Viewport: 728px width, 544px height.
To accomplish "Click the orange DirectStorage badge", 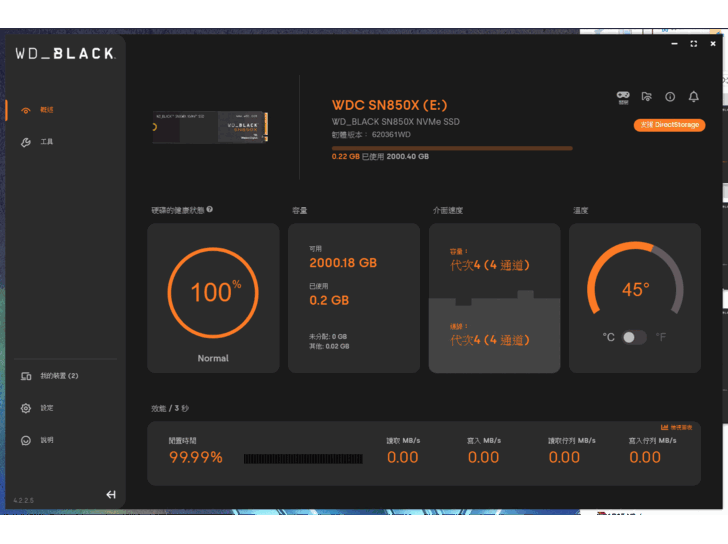I will (670, 125).
